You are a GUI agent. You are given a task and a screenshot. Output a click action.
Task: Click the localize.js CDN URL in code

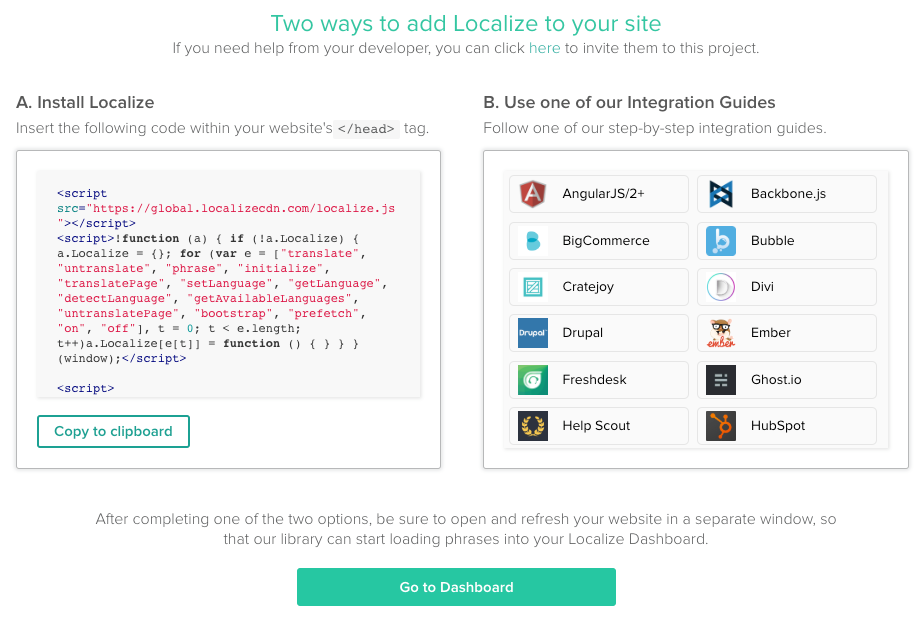tap(244, 208)
